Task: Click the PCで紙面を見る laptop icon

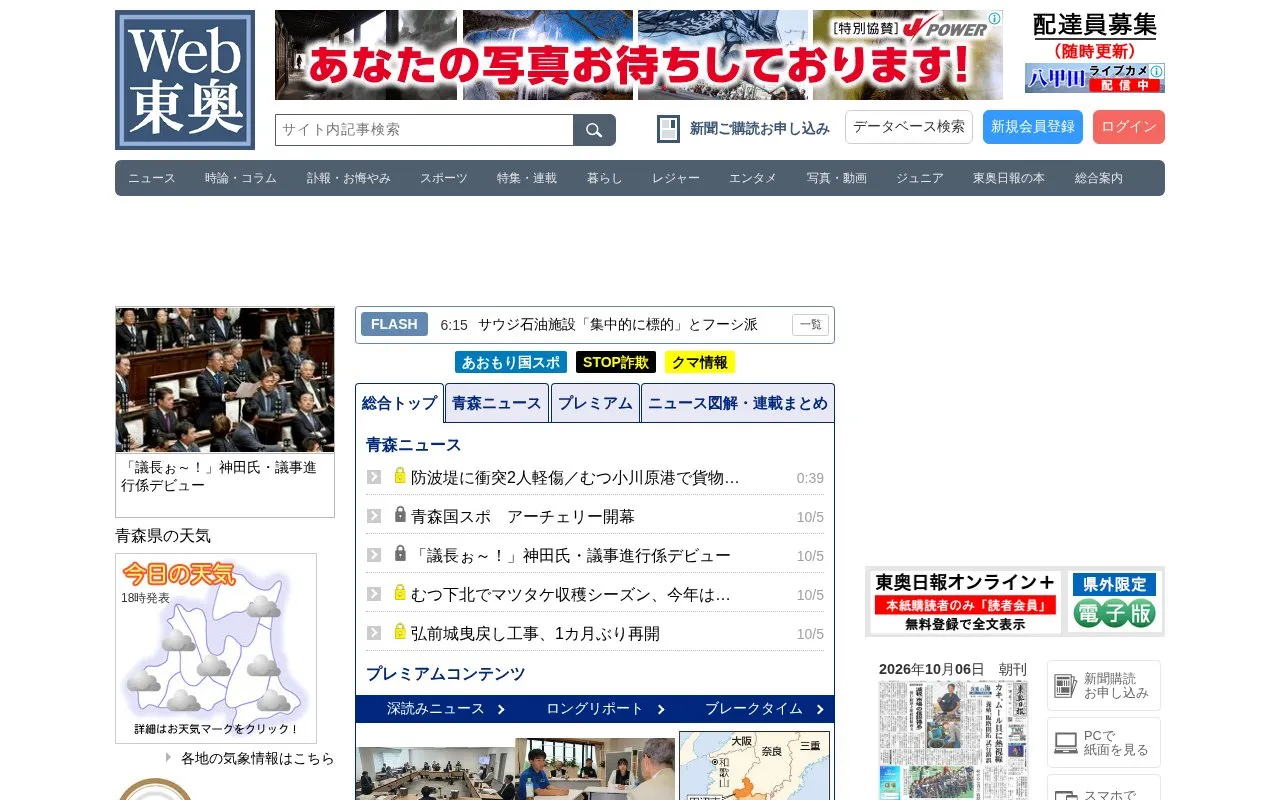Action: click(x=1066, y=743)
